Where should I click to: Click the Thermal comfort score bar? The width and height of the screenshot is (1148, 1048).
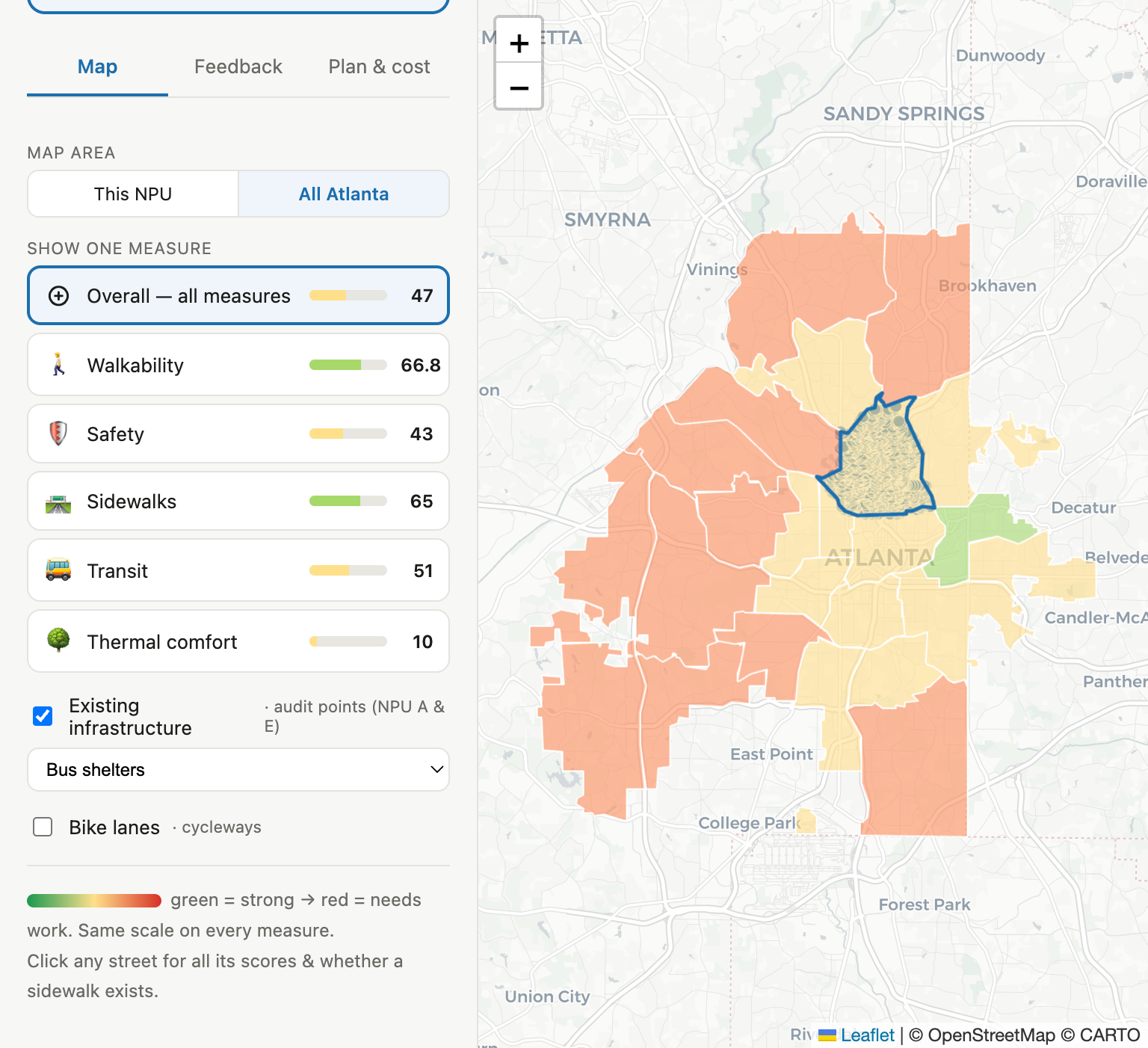pos(348,641)
